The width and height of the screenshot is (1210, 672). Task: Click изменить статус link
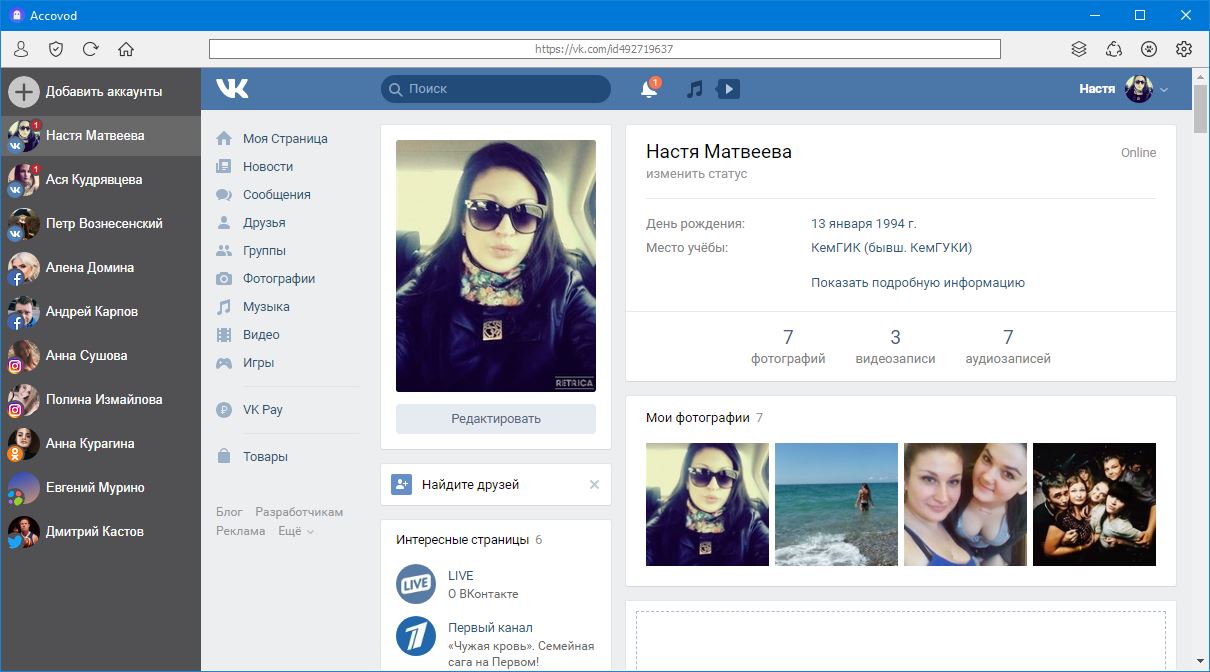coord(696,174)
